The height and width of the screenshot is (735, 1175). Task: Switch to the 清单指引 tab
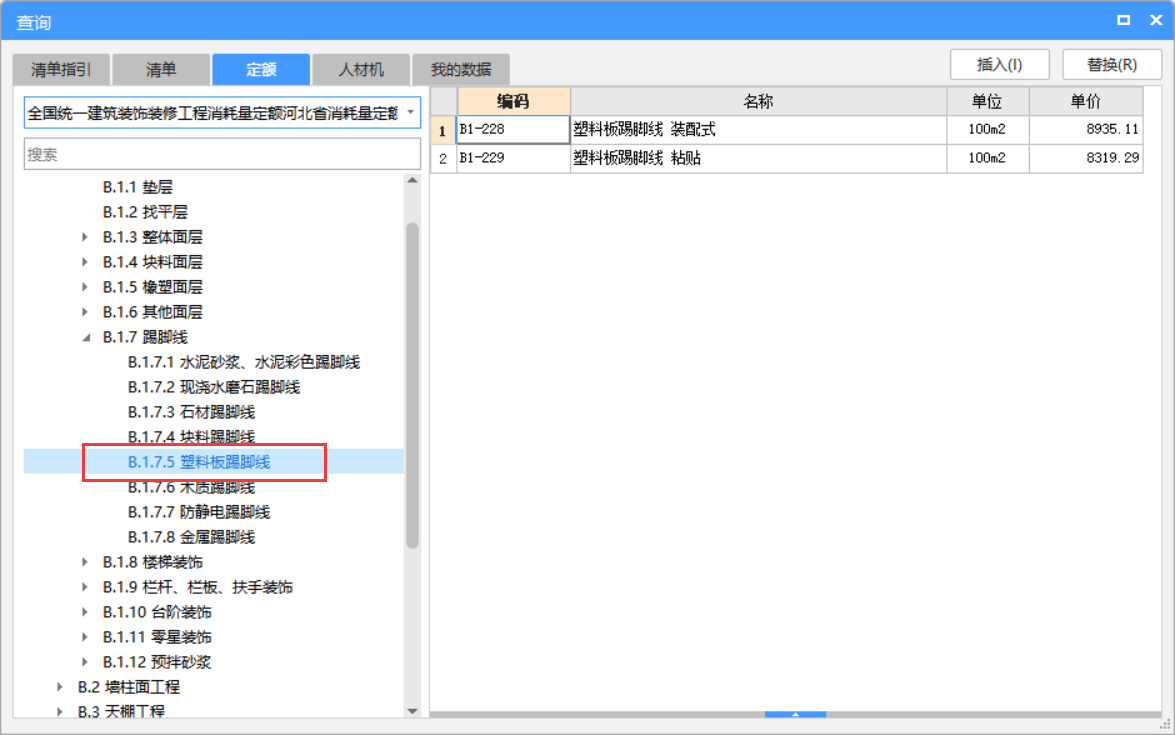(61, 69)
